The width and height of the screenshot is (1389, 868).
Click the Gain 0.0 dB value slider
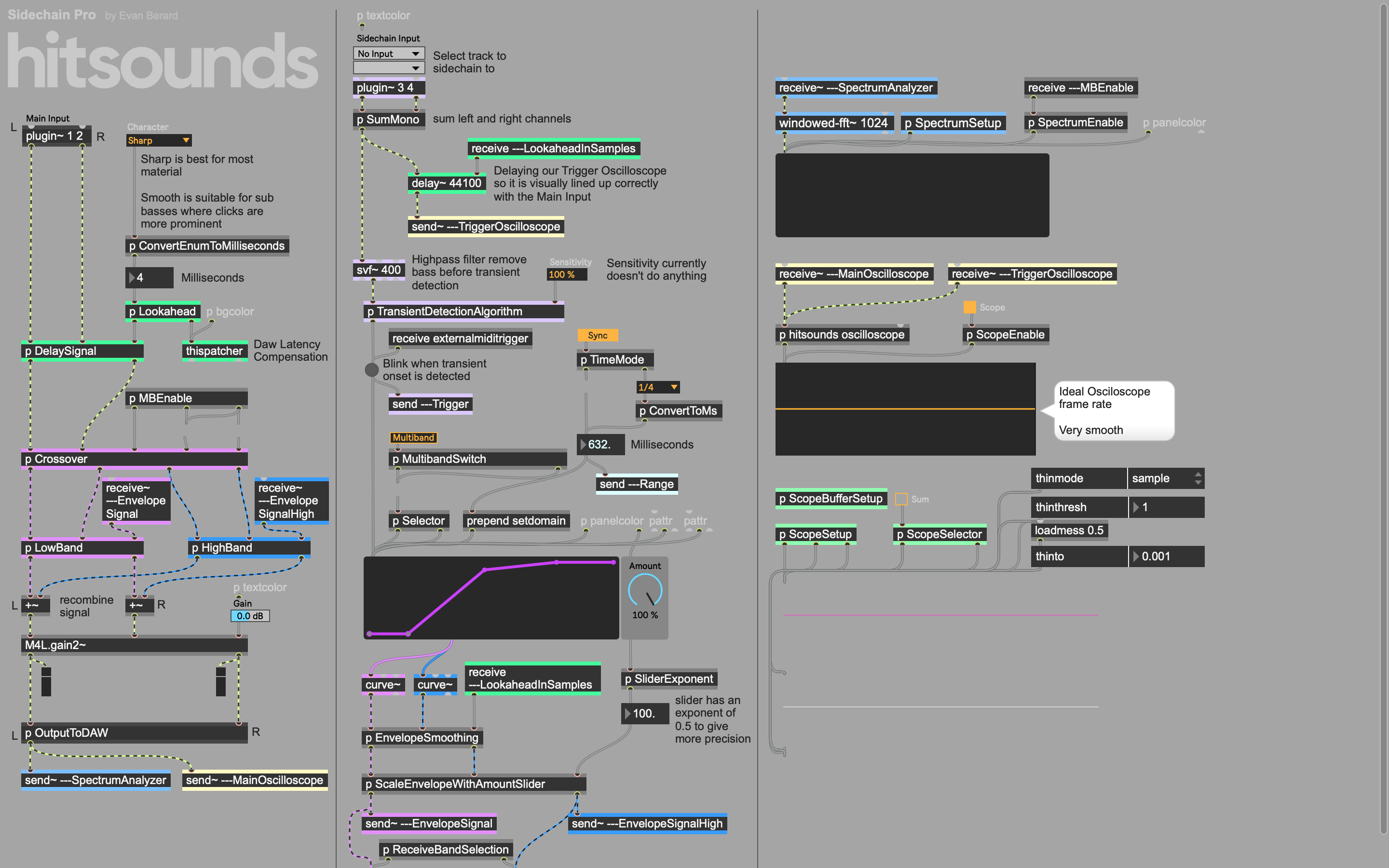(250, 616)
